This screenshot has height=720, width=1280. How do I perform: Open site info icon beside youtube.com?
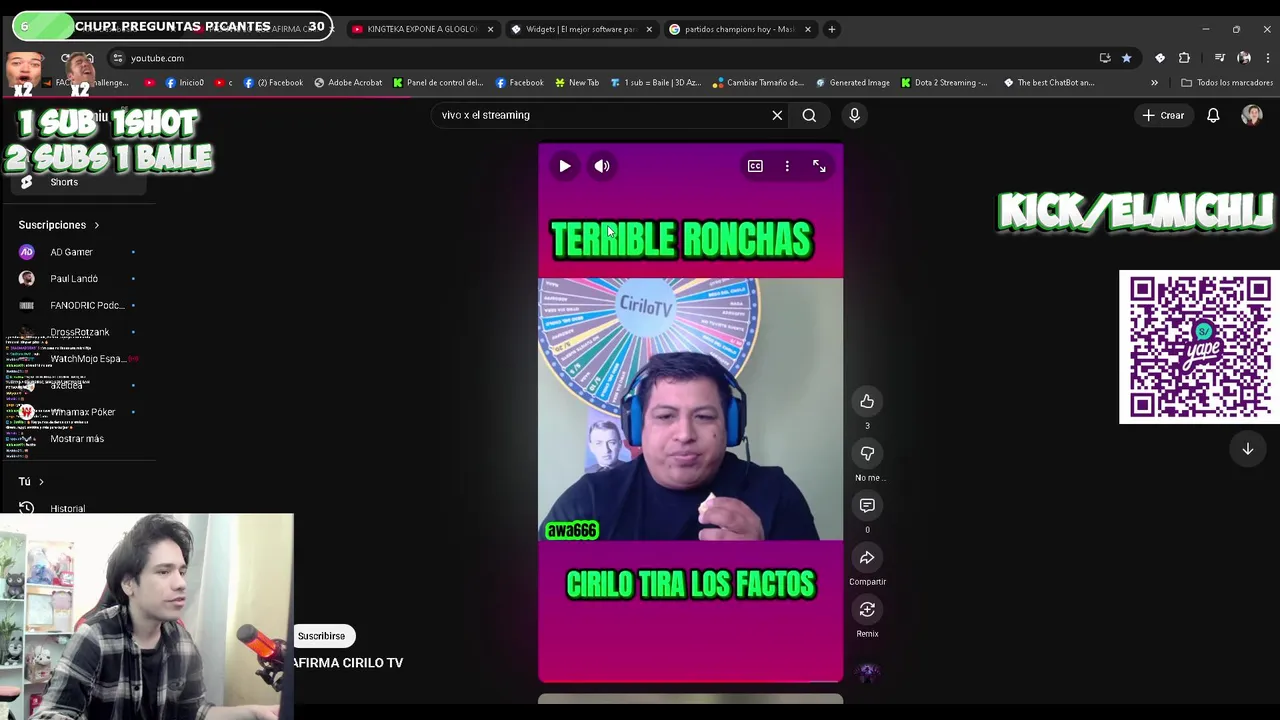(x=118, y=58)
